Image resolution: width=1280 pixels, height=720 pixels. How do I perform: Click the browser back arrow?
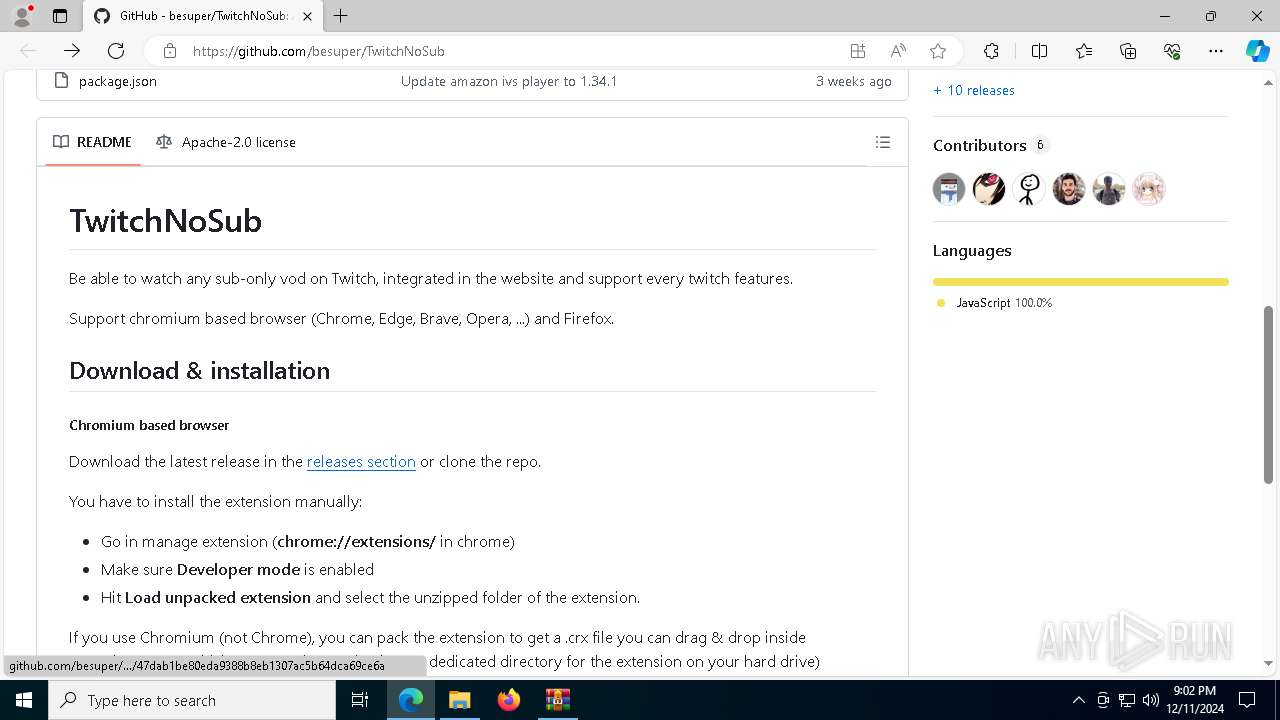(x=28, y=51)
